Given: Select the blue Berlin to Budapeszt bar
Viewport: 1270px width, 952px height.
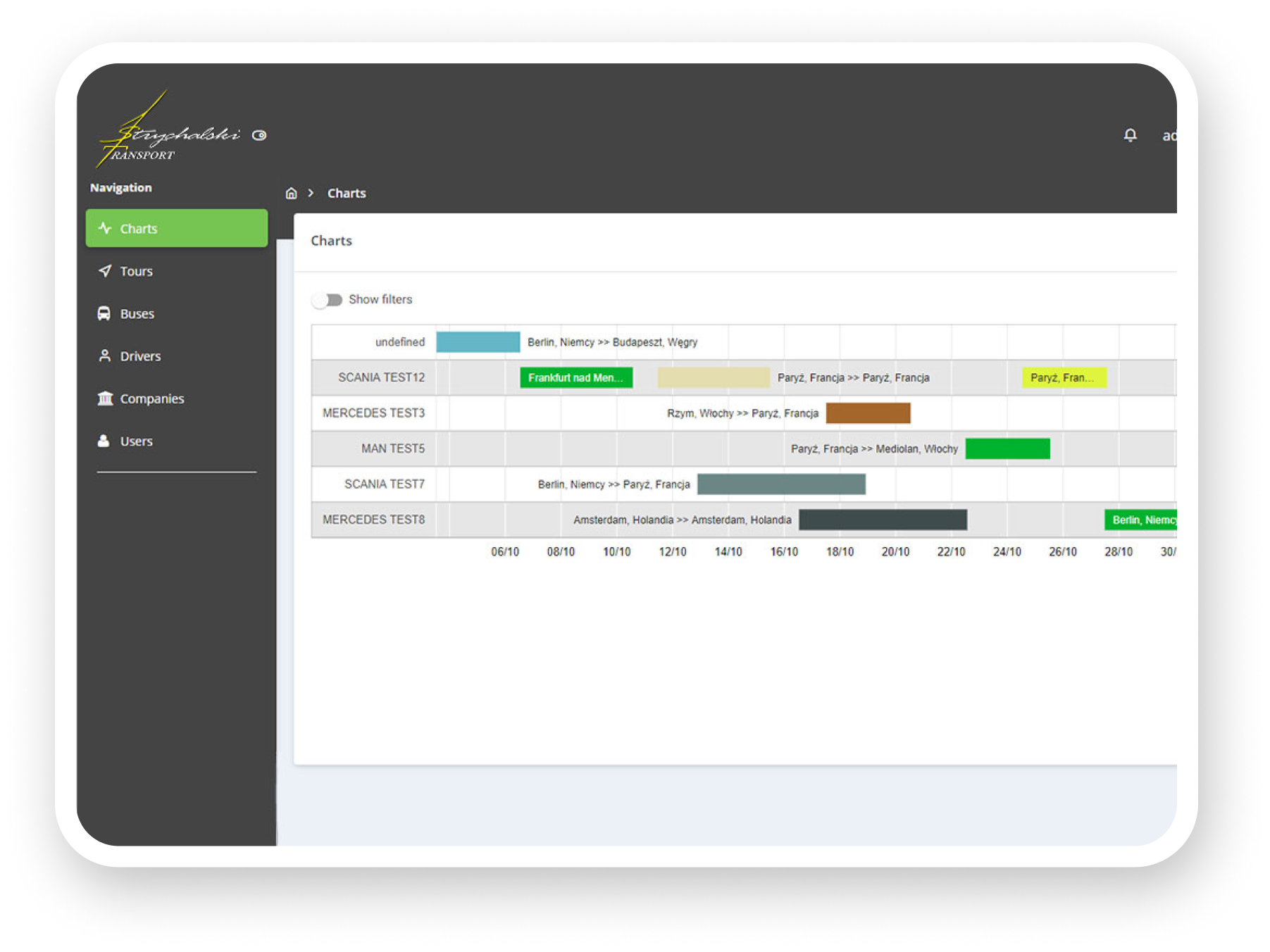Looking at the screenshot, I should coord(478,342).
